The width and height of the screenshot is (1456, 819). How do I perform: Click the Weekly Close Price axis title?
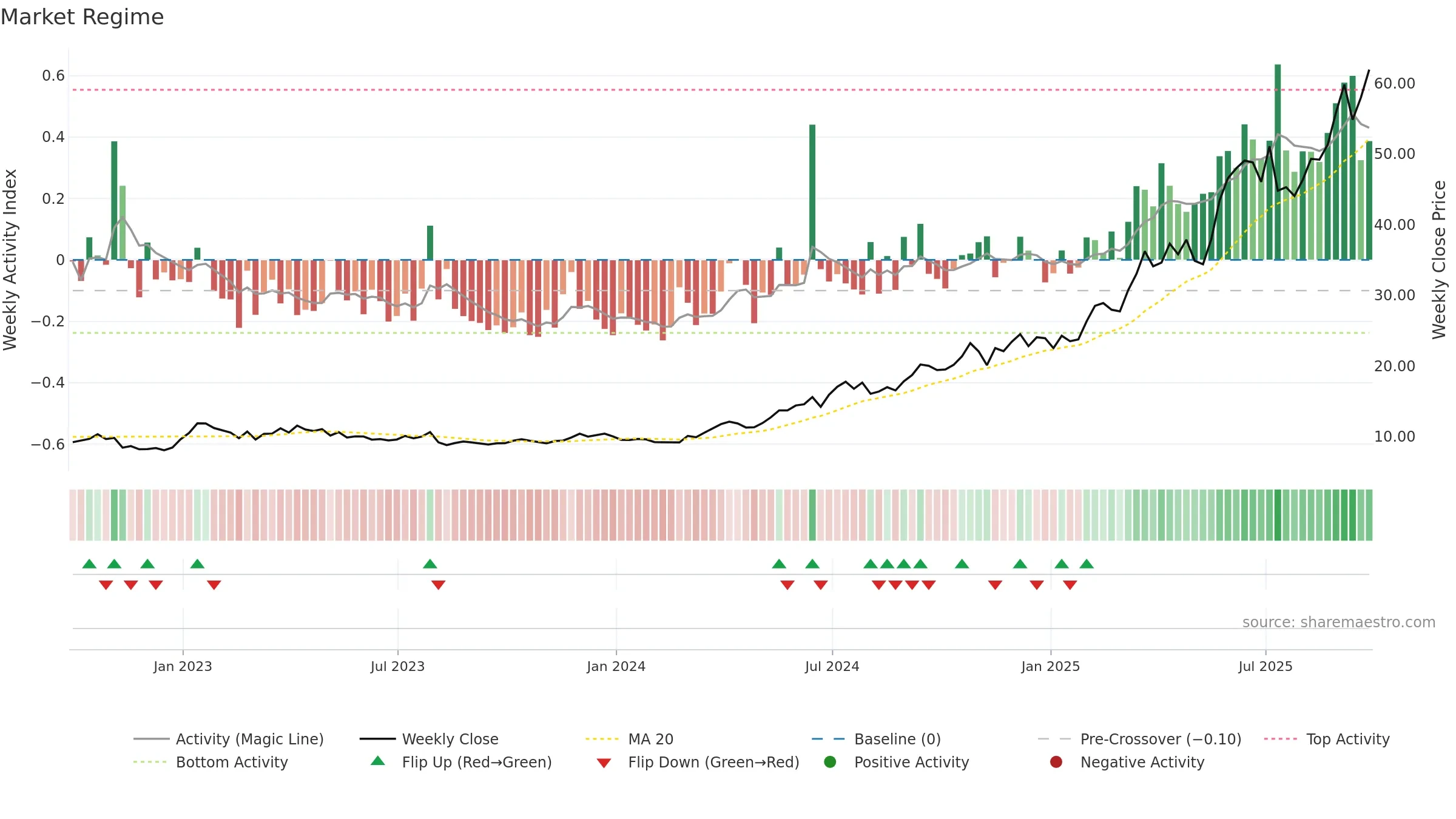coord(1439,260)
